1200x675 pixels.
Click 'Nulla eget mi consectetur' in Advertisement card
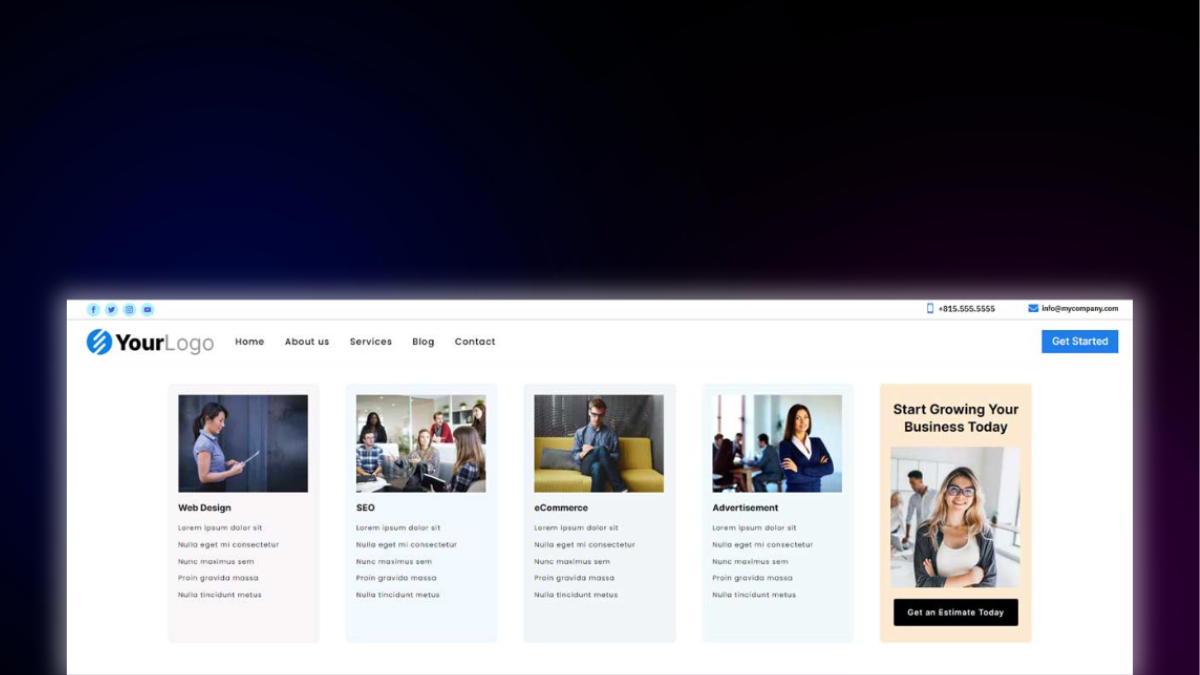click(762, 545)
